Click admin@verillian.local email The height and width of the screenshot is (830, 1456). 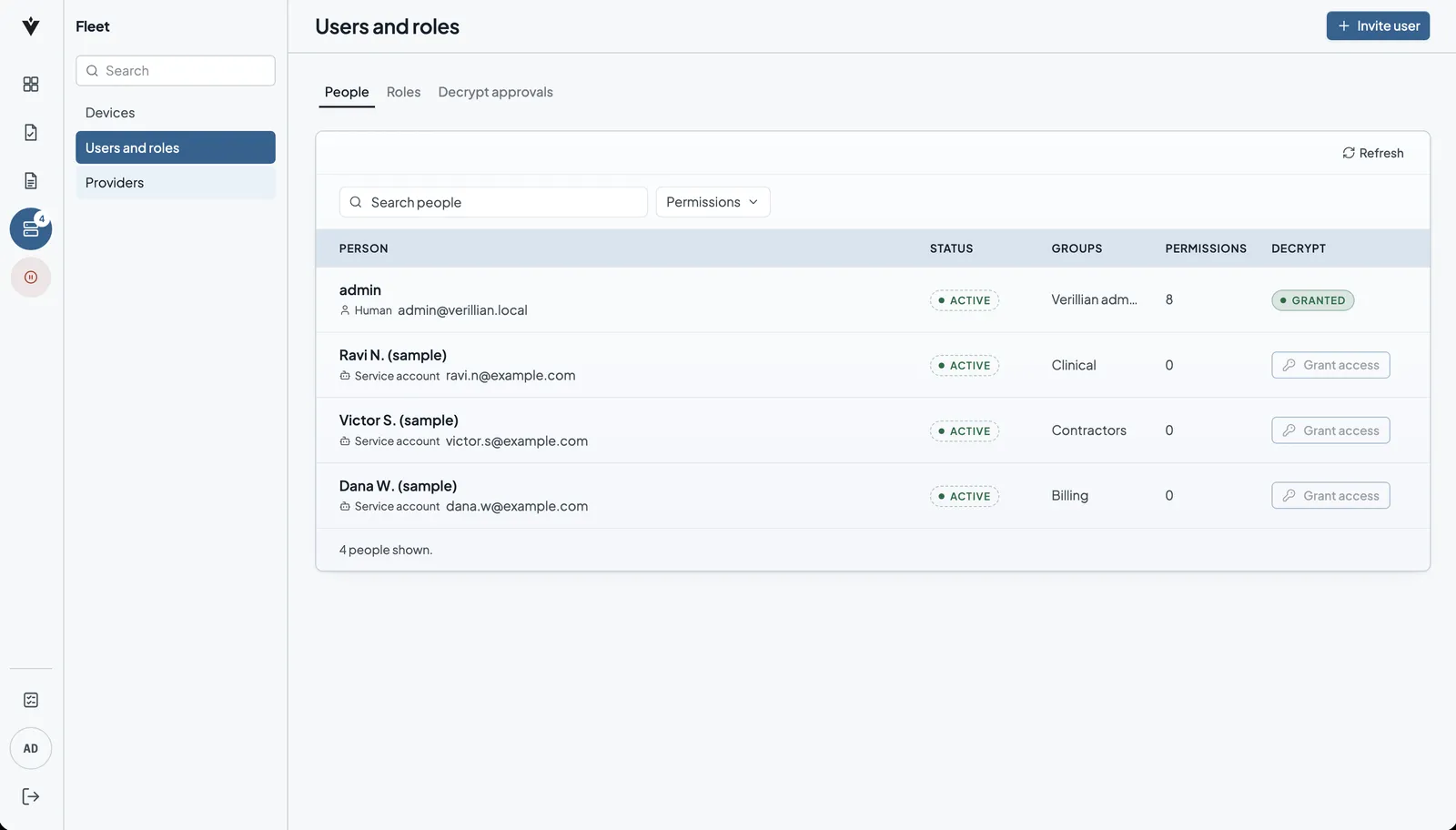pos(462,310)
